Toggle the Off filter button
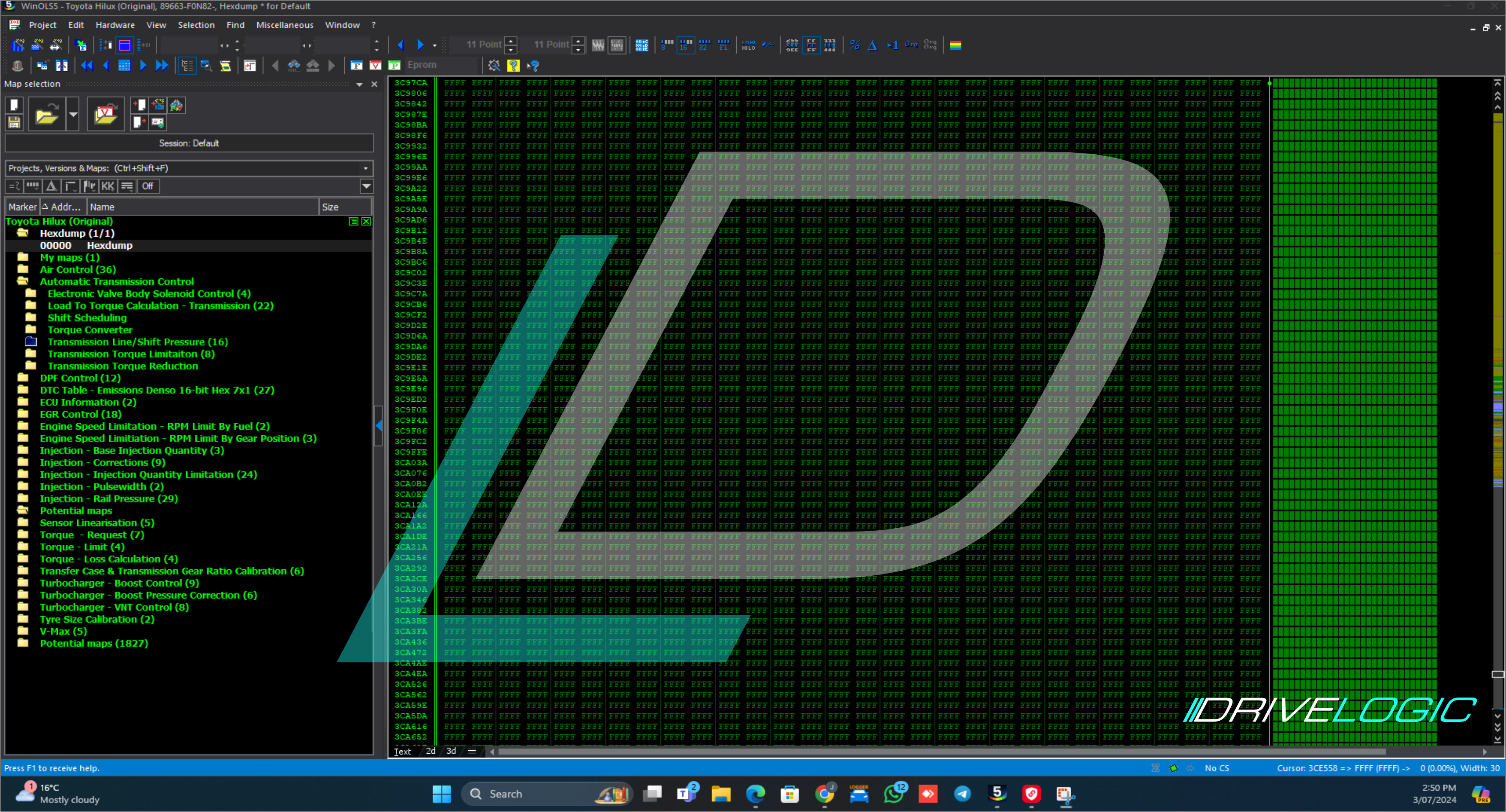Image resolution: width=1506 pixels, height=812 pixels. click(148, 186)
